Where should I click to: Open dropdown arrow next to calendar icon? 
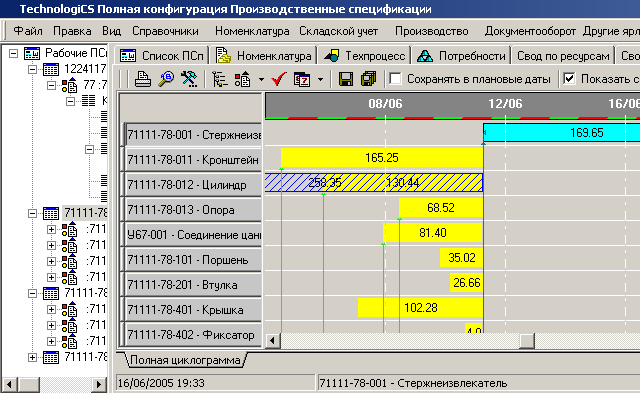point(320,79)
